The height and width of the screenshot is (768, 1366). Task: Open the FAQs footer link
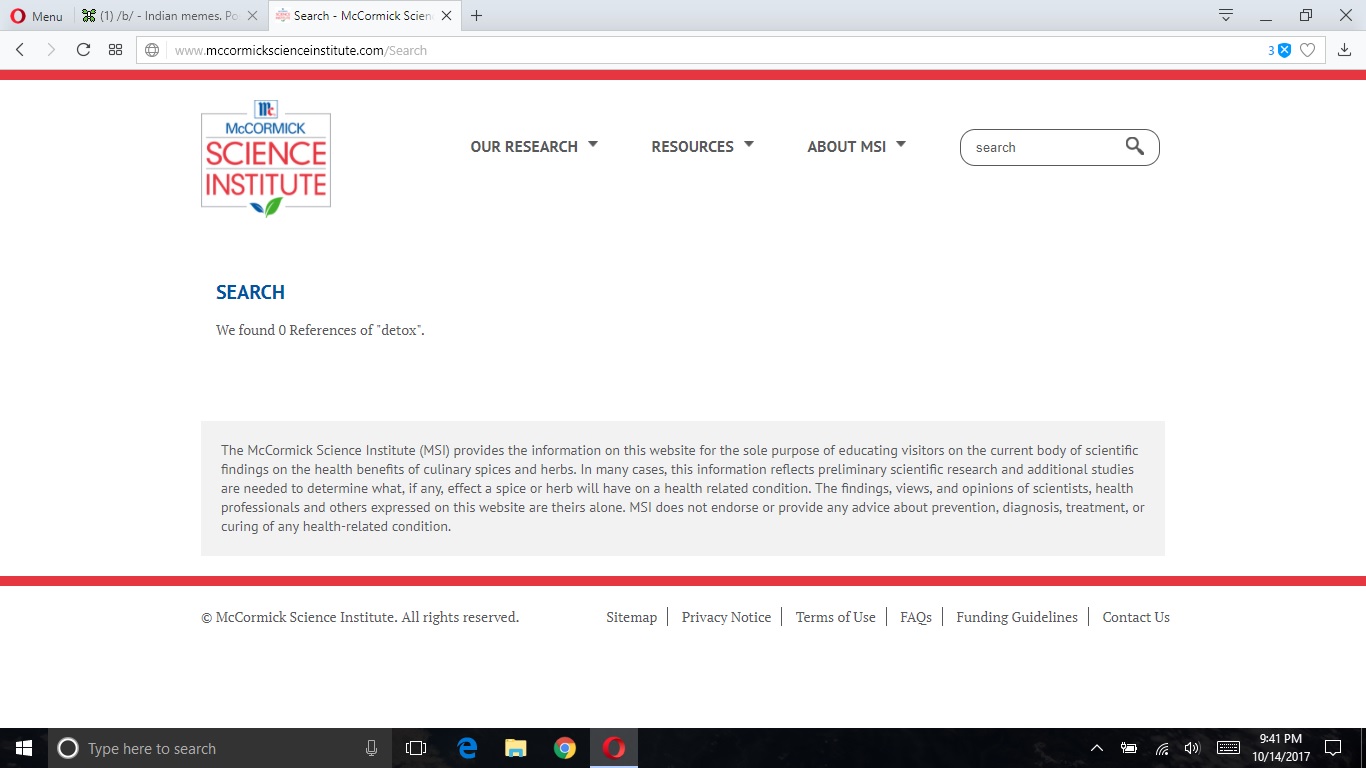tap(916, 617)
